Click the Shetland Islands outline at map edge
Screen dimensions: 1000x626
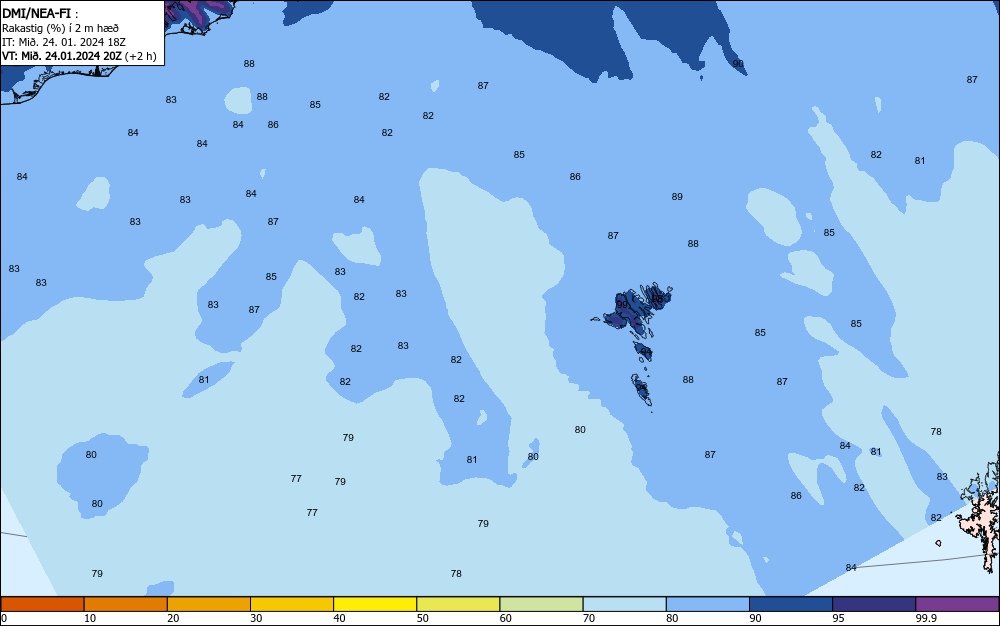tap(980, 513)
